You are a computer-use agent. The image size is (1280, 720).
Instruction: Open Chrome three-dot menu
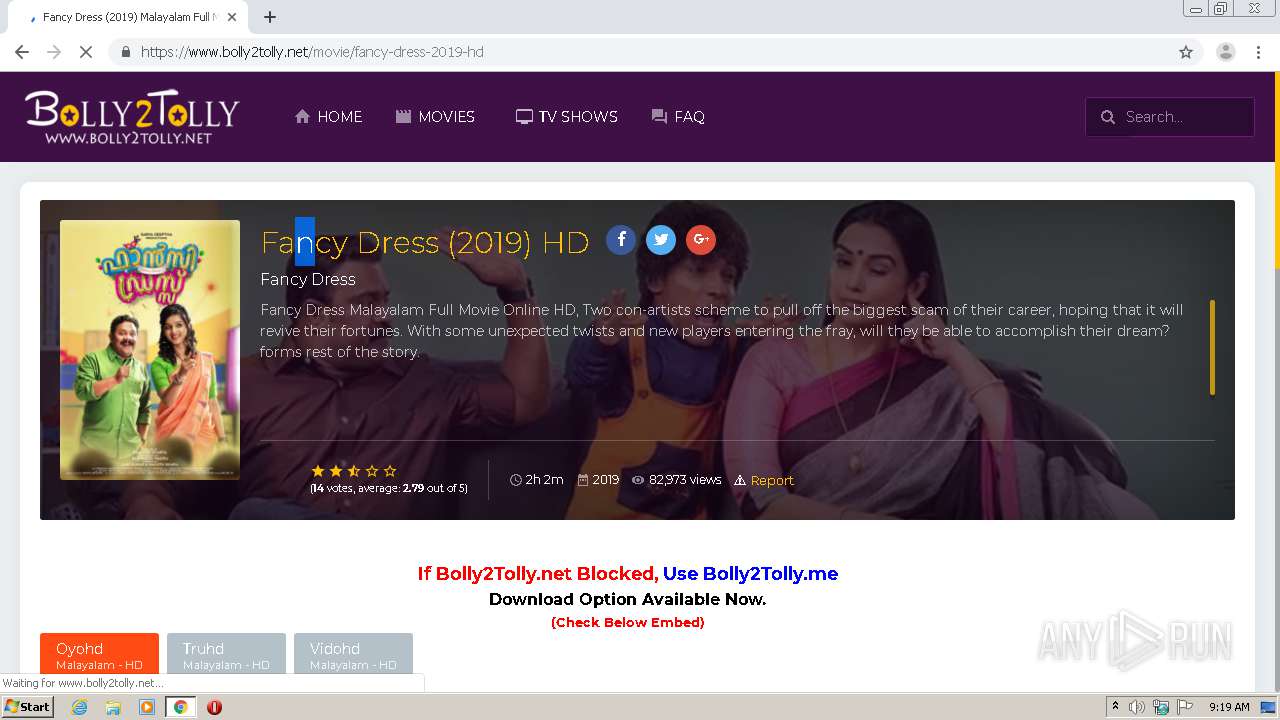tap(1258, 52)
